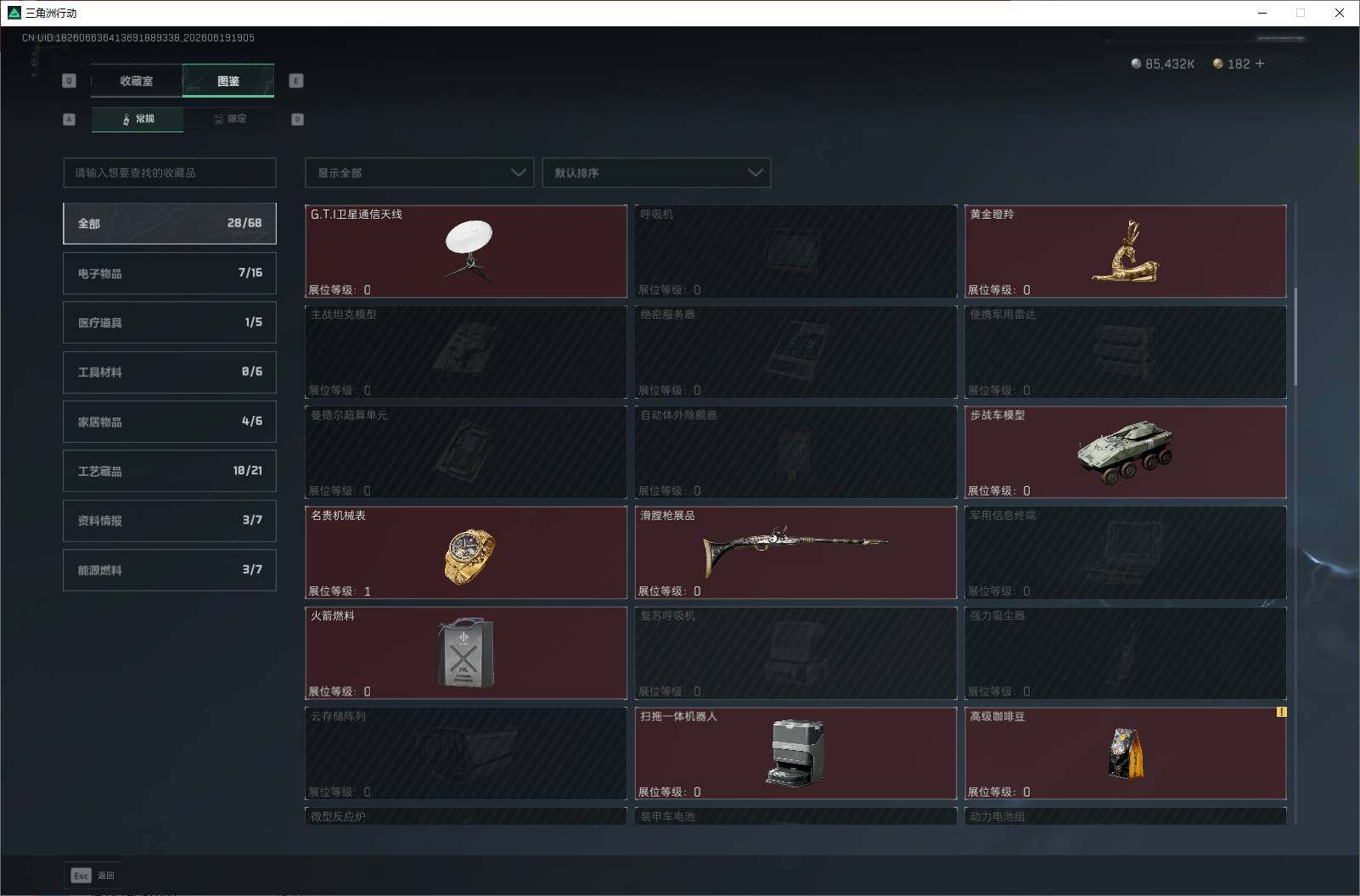The image size is (1360, 896).
Task: Select the 限定 sub-tab
Action: click(229, 119)
